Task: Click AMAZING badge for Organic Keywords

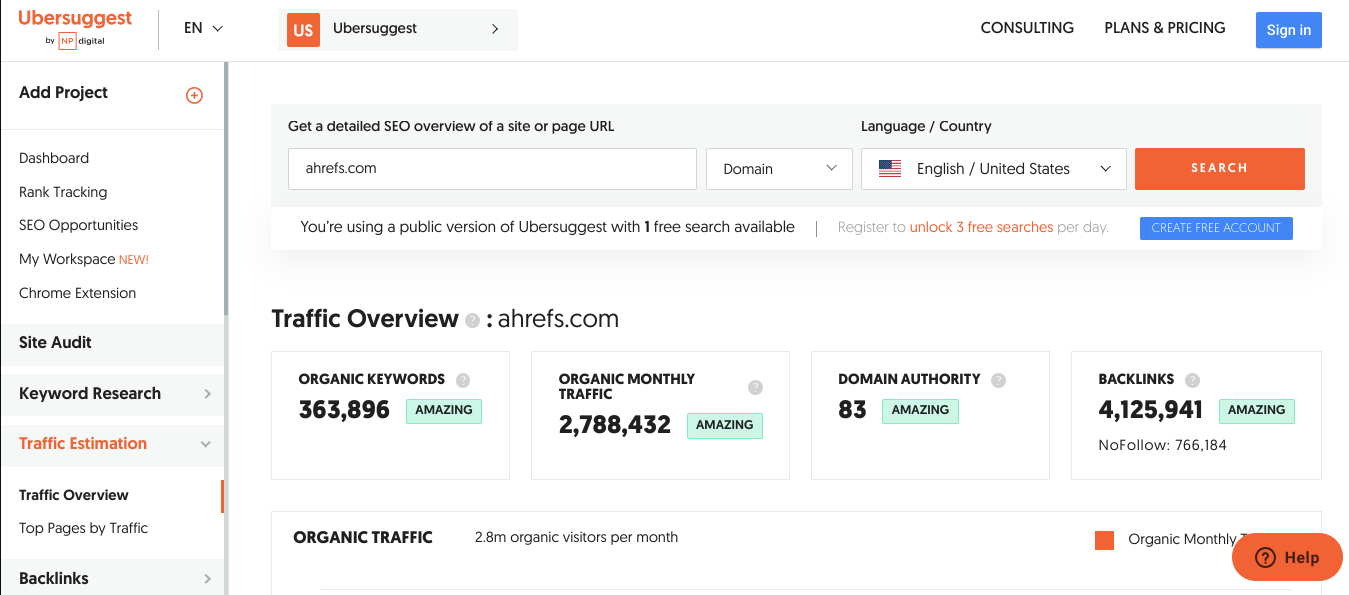Action: point(444,410)
